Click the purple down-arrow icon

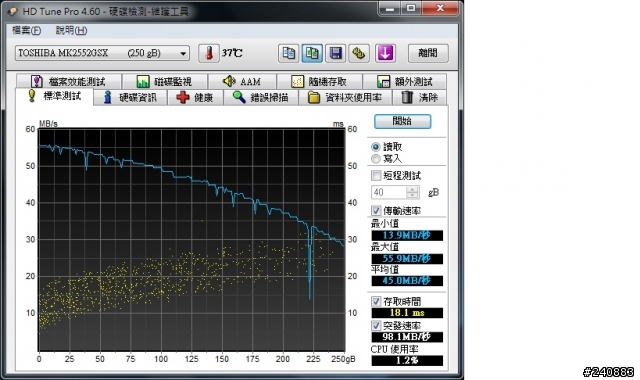[x=385, y=53]
